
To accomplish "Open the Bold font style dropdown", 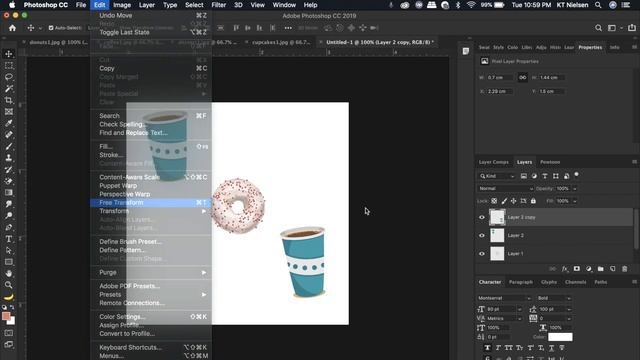I will click(x=554, y=298).
